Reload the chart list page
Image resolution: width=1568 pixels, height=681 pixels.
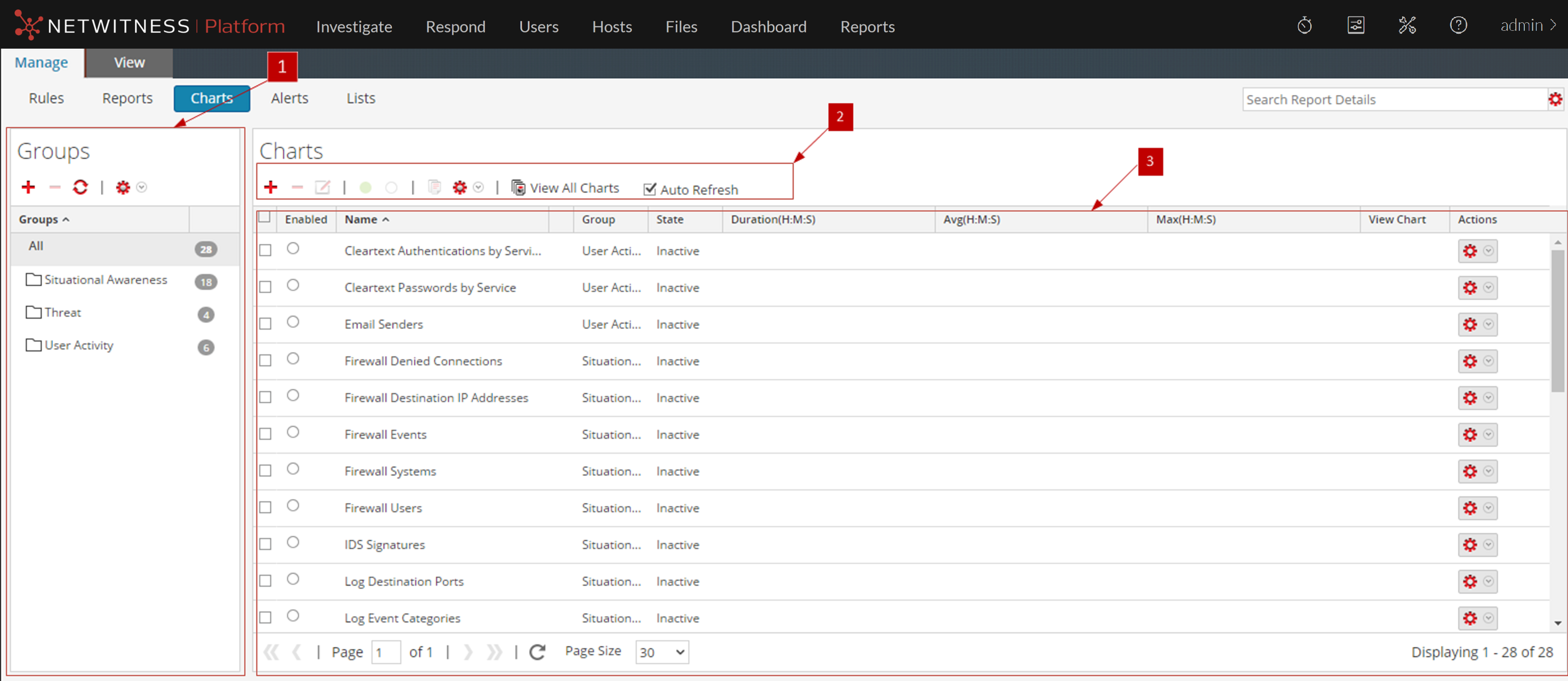click(537, 652)
